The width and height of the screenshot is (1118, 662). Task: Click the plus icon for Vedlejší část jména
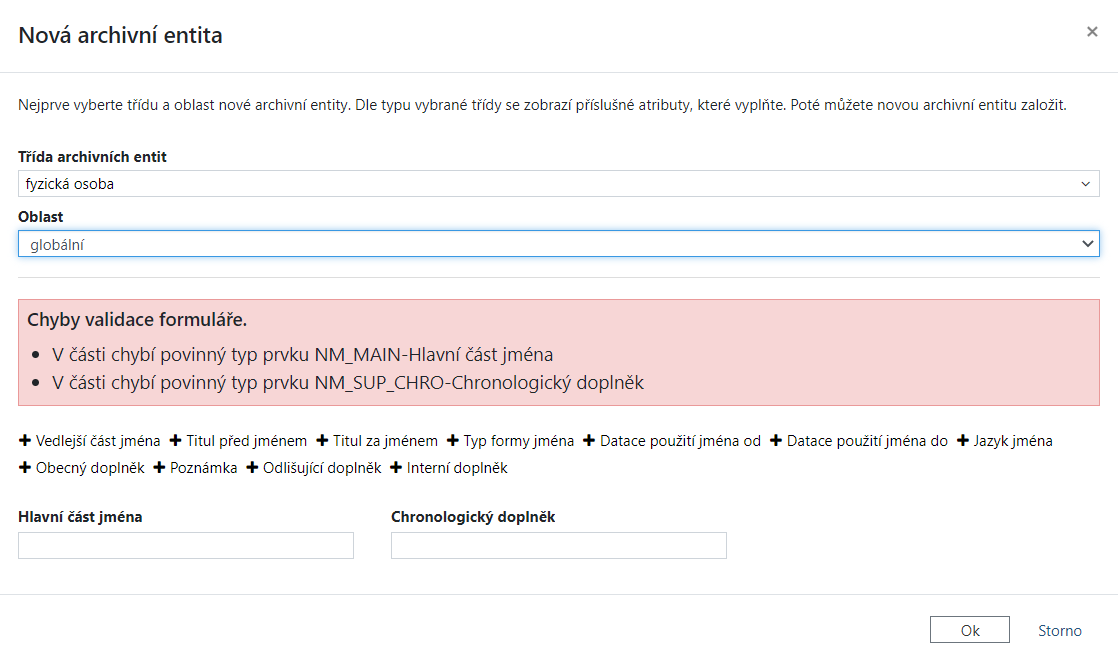tap(25, 441)
